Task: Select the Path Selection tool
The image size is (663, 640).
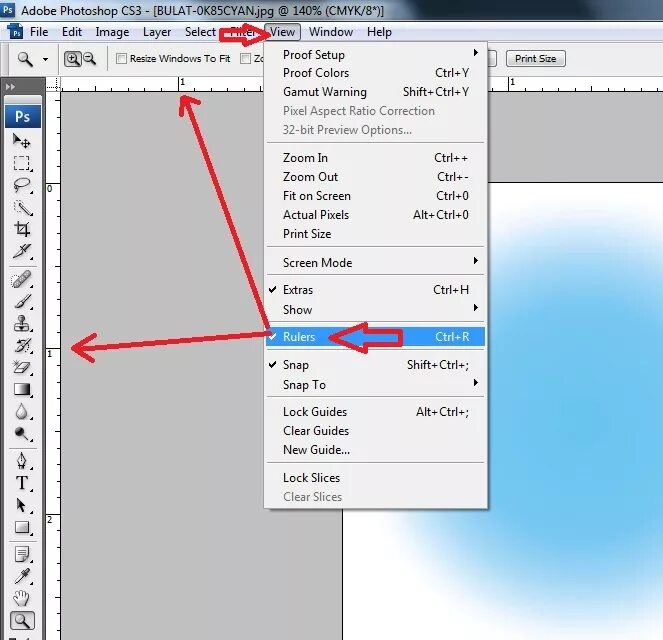Action: tap(22, 506)
